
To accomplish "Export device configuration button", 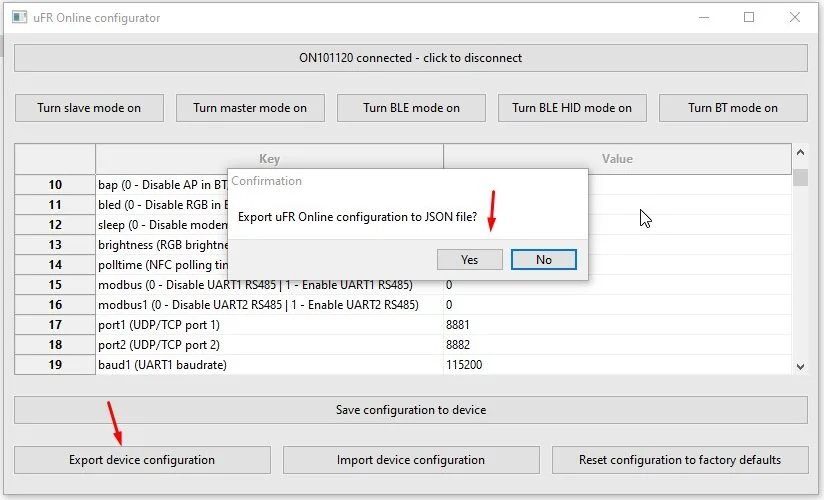I will point(142,460).
